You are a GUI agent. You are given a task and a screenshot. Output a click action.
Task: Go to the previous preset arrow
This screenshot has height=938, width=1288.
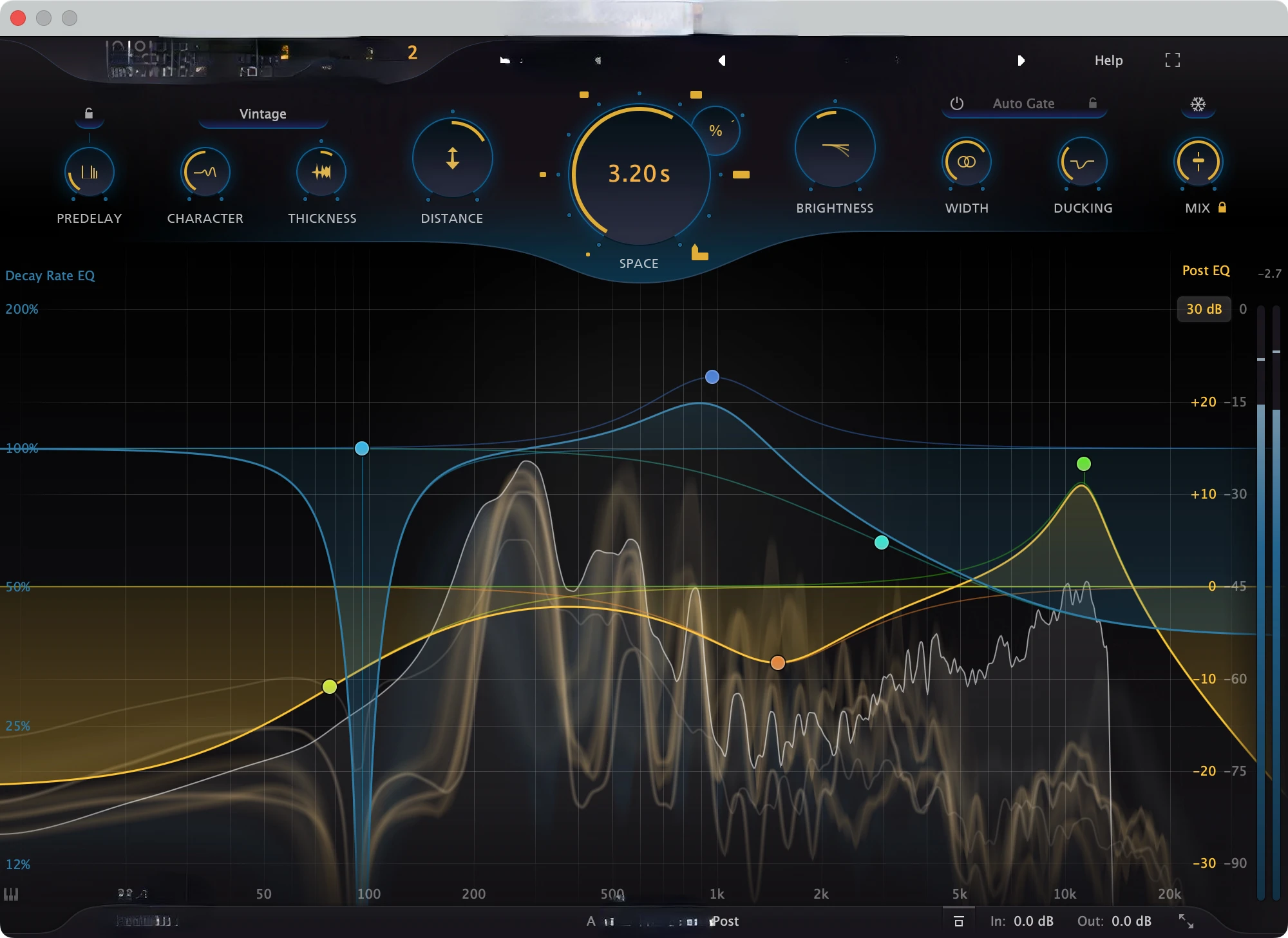pyautogui.click(x=722, y=61)
